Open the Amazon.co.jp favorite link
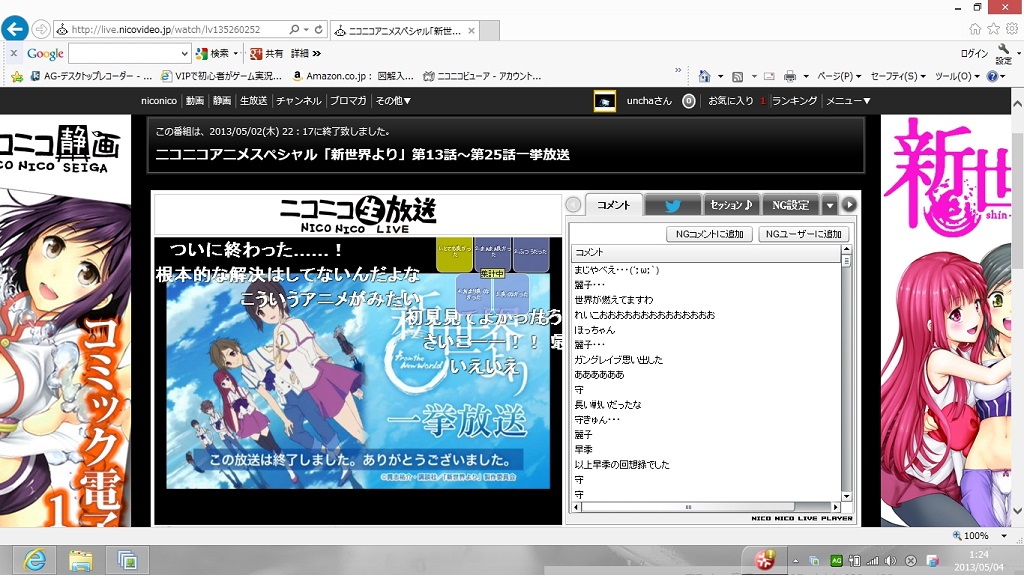Viewport: 1024px width, 575px height. pos(353,76)
